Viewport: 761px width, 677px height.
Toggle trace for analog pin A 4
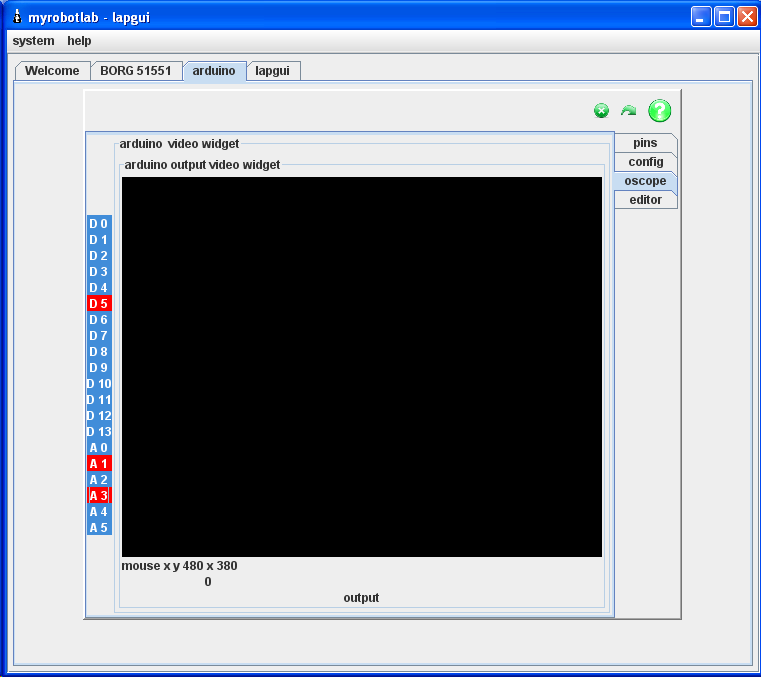99,512
